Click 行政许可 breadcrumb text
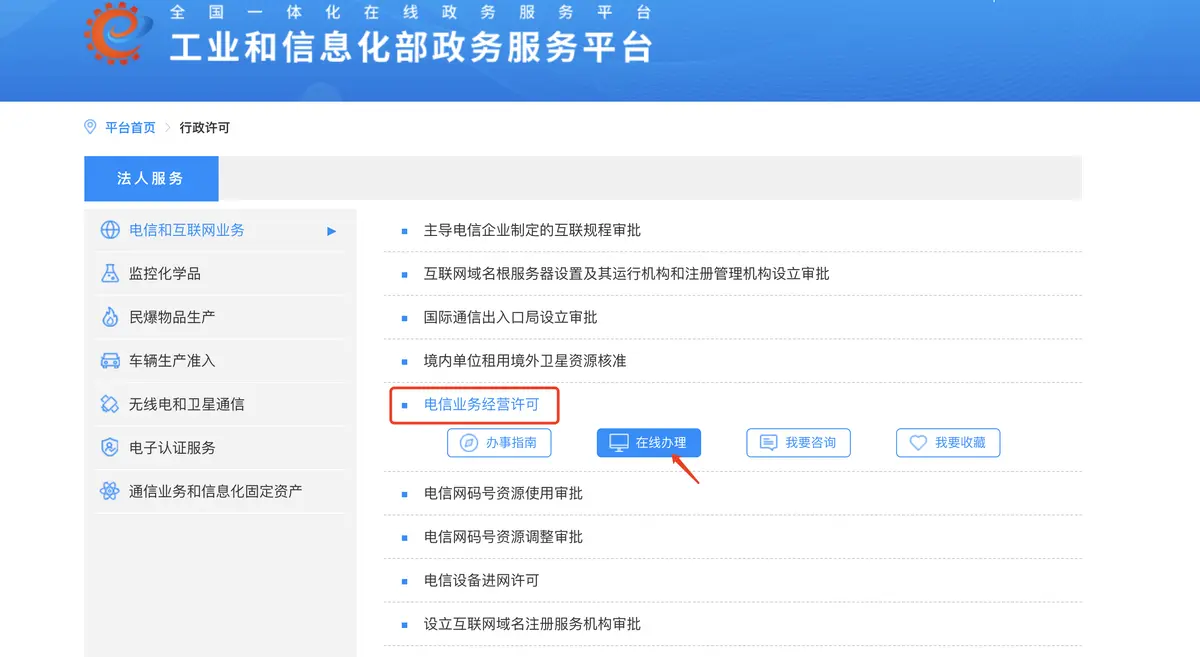This screenshot has height=657, width=1200. [205, 128]
